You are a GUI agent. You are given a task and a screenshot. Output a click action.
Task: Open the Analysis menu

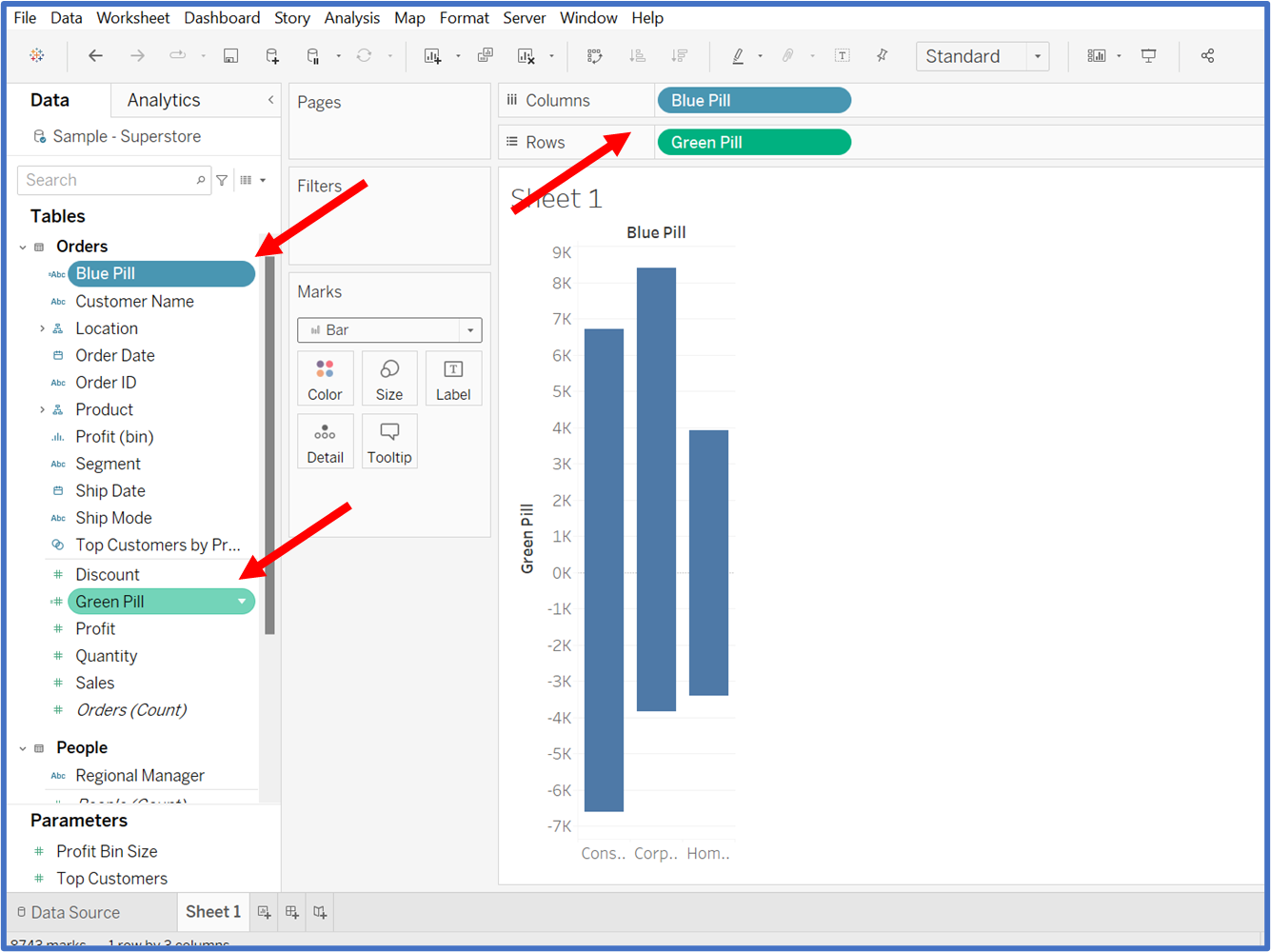point(352,17)
